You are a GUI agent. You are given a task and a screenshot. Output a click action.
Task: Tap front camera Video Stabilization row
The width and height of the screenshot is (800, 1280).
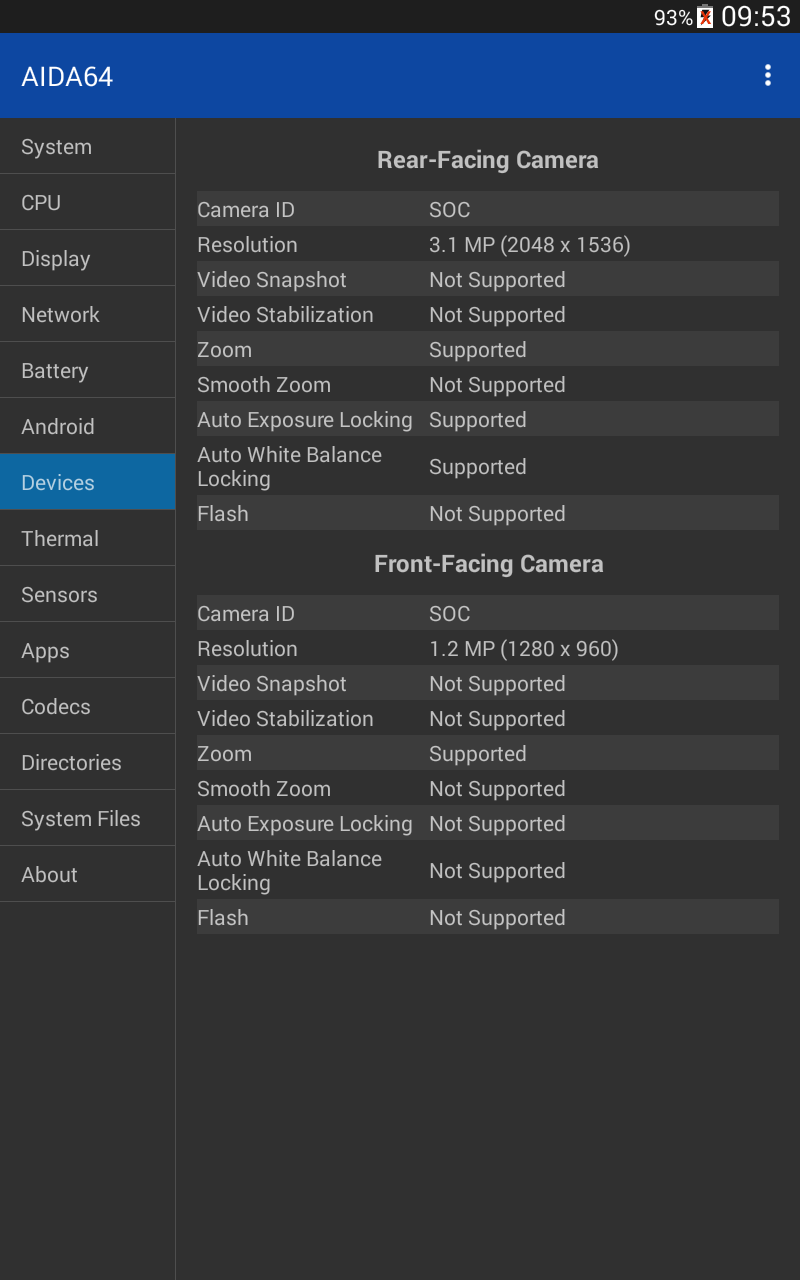488,718
